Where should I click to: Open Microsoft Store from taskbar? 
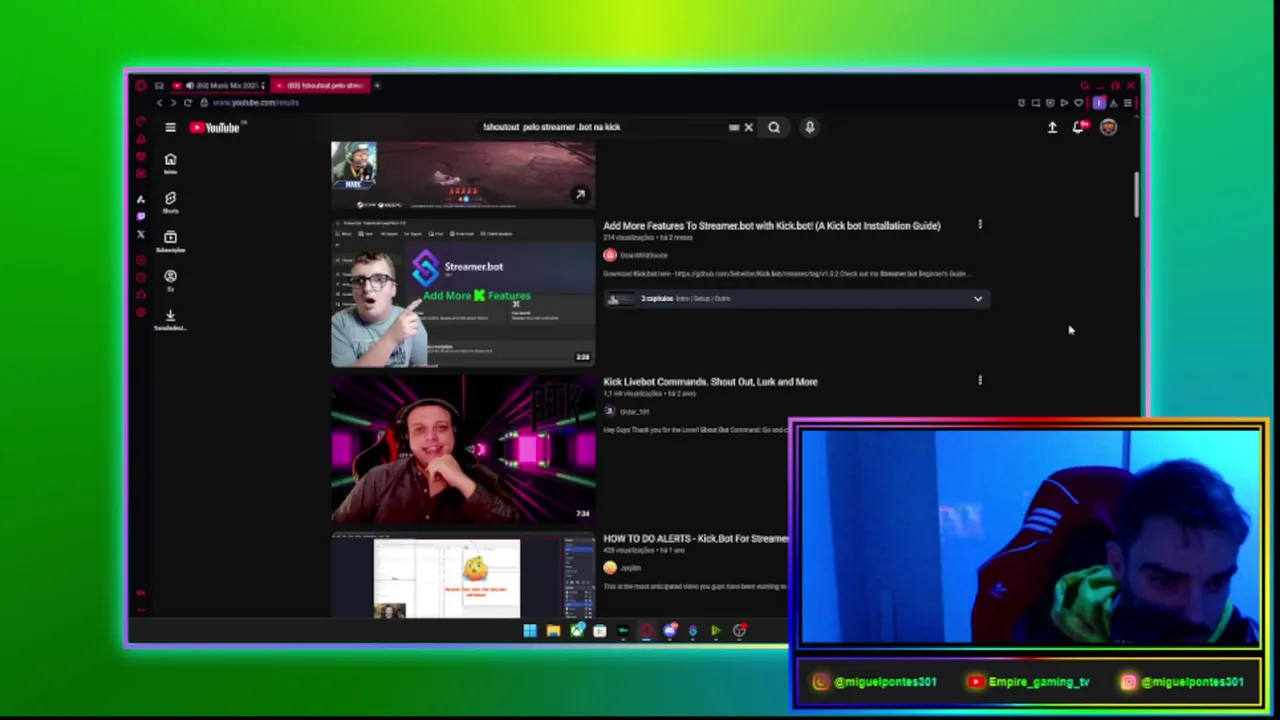pos(600,630)
